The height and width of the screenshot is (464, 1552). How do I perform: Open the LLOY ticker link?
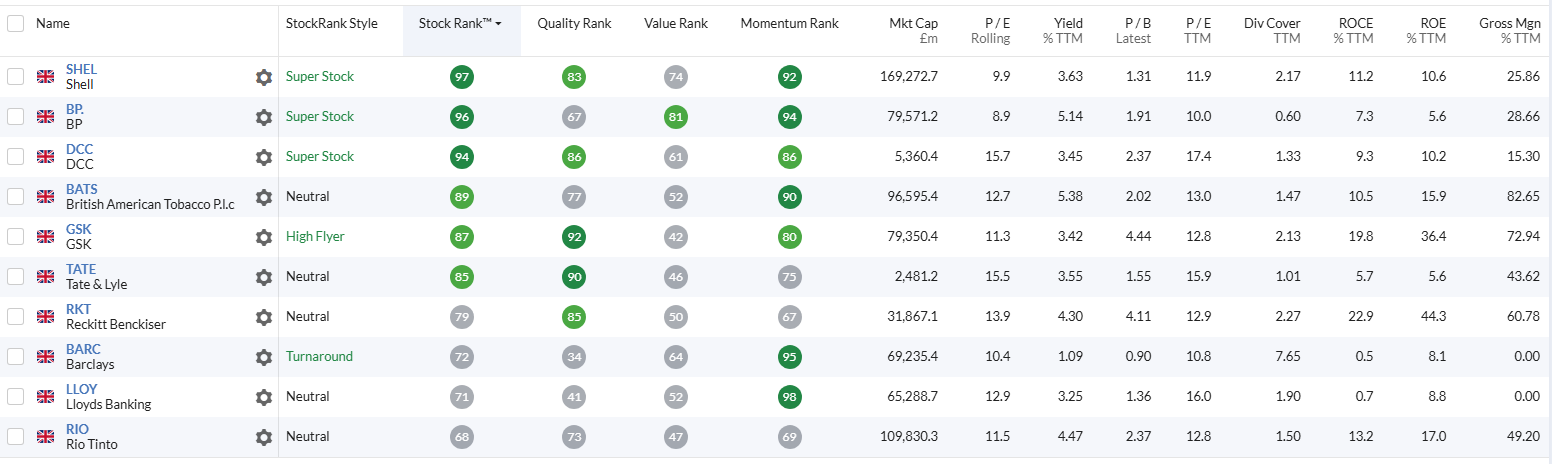82,389
